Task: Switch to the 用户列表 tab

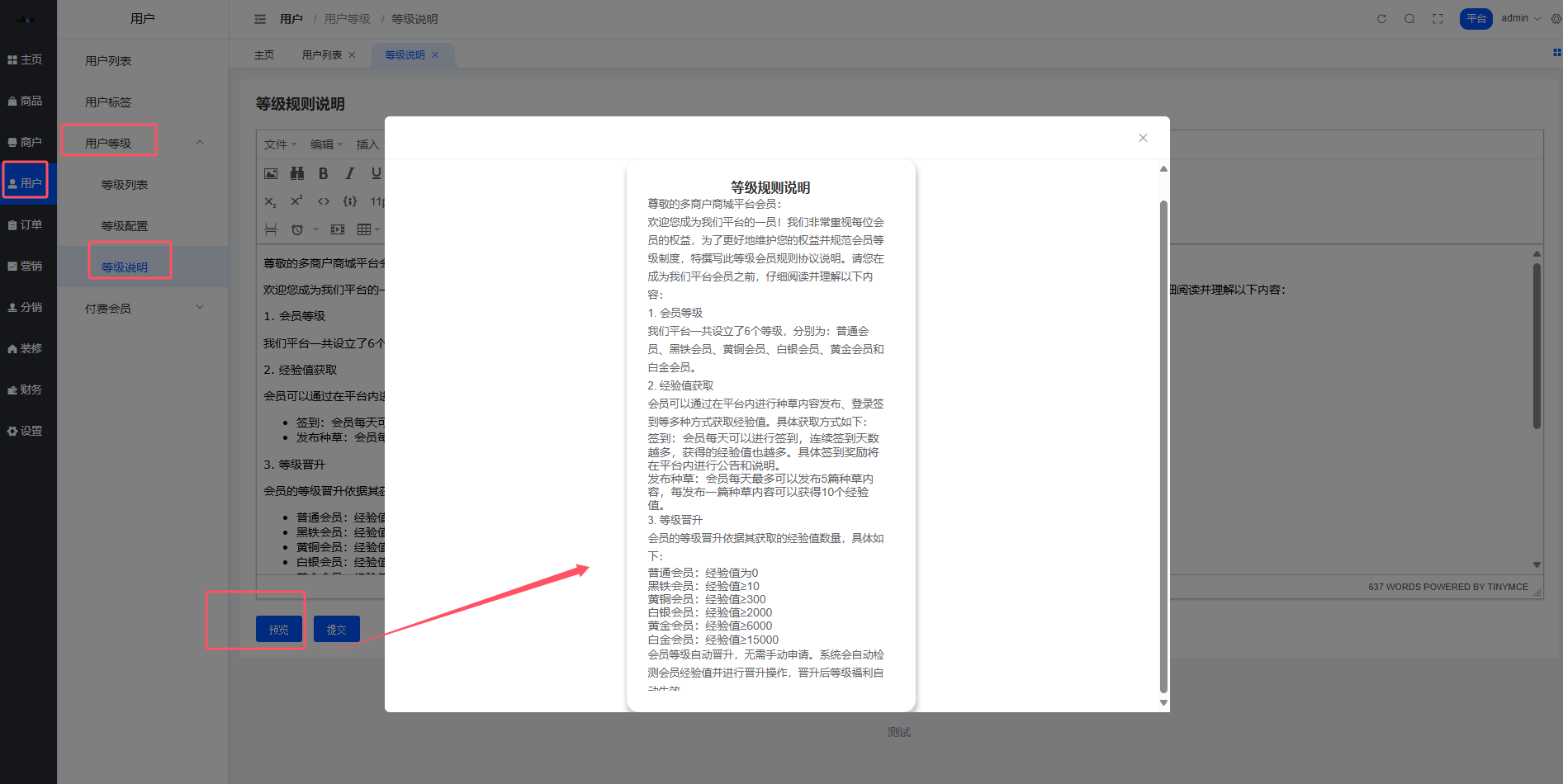Action: click(322, 55)
